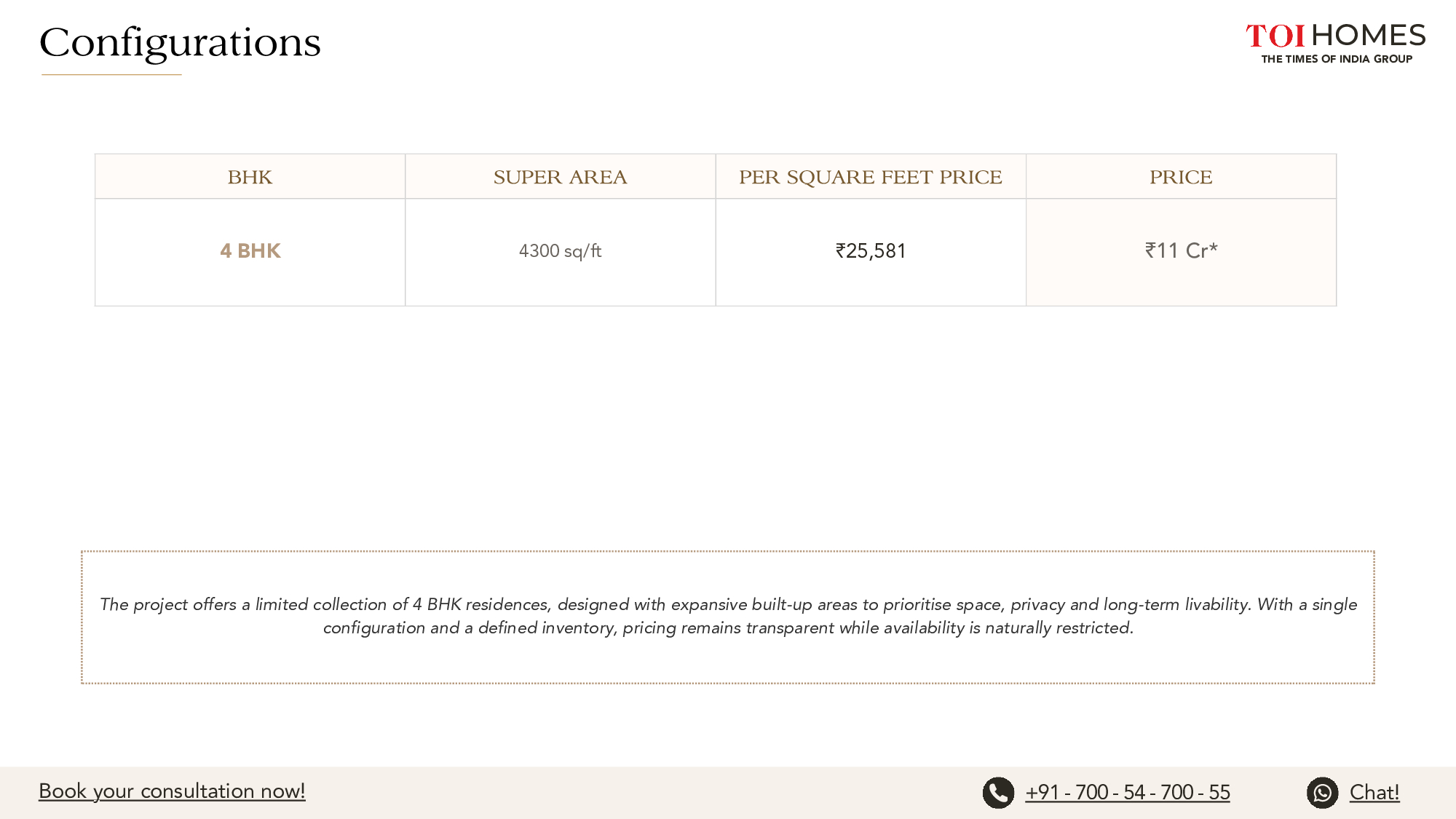Image resolution: width=1456 pixels, height=819 pixels.
Task: Click the ₹11 Cr* price cell
Action: (x=1181, y=251)
